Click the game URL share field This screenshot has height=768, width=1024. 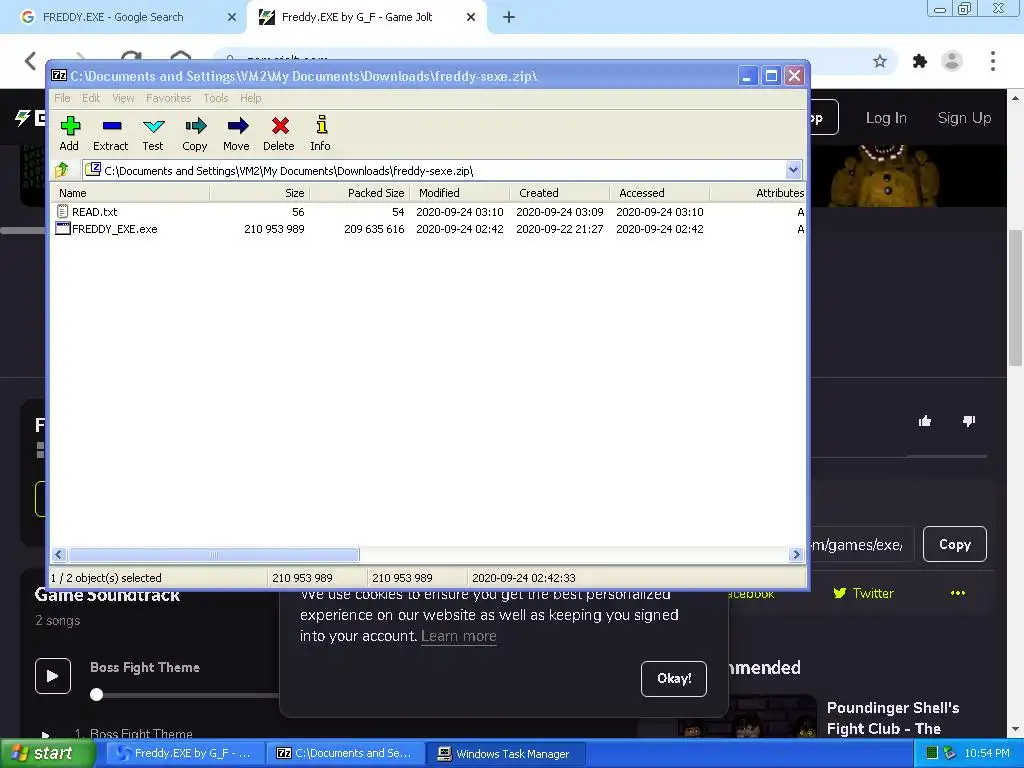coord(861,545)
